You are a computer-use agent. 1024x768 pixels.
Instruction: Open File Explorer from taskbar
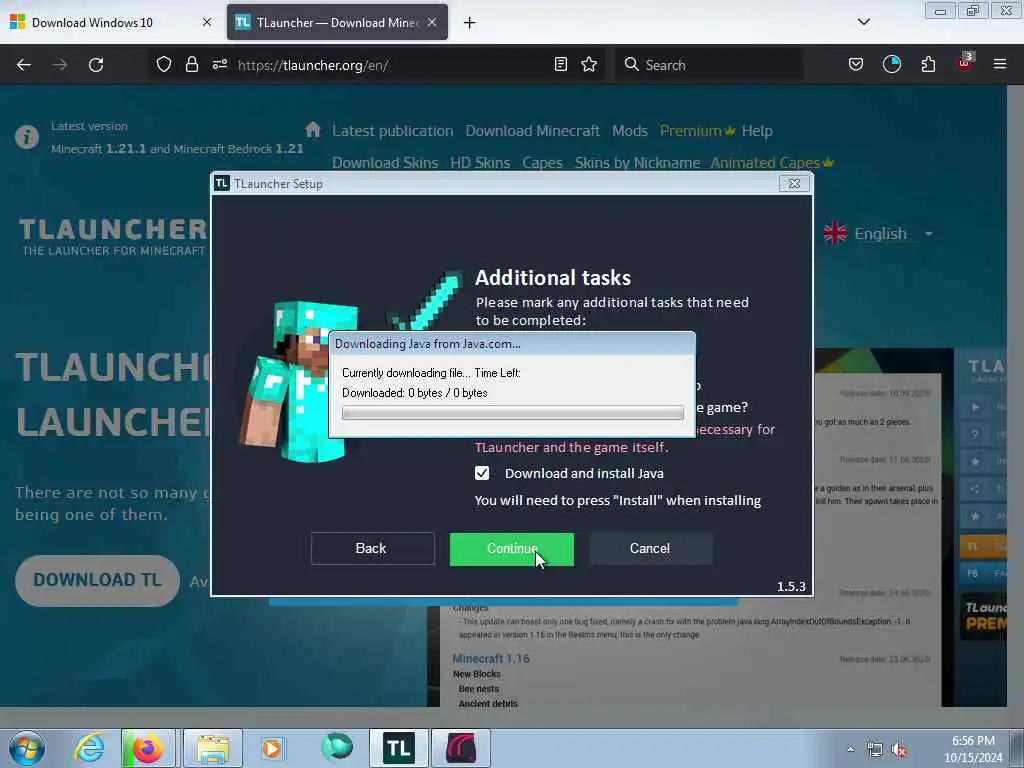pyautogui.click(x=213, y=748)
